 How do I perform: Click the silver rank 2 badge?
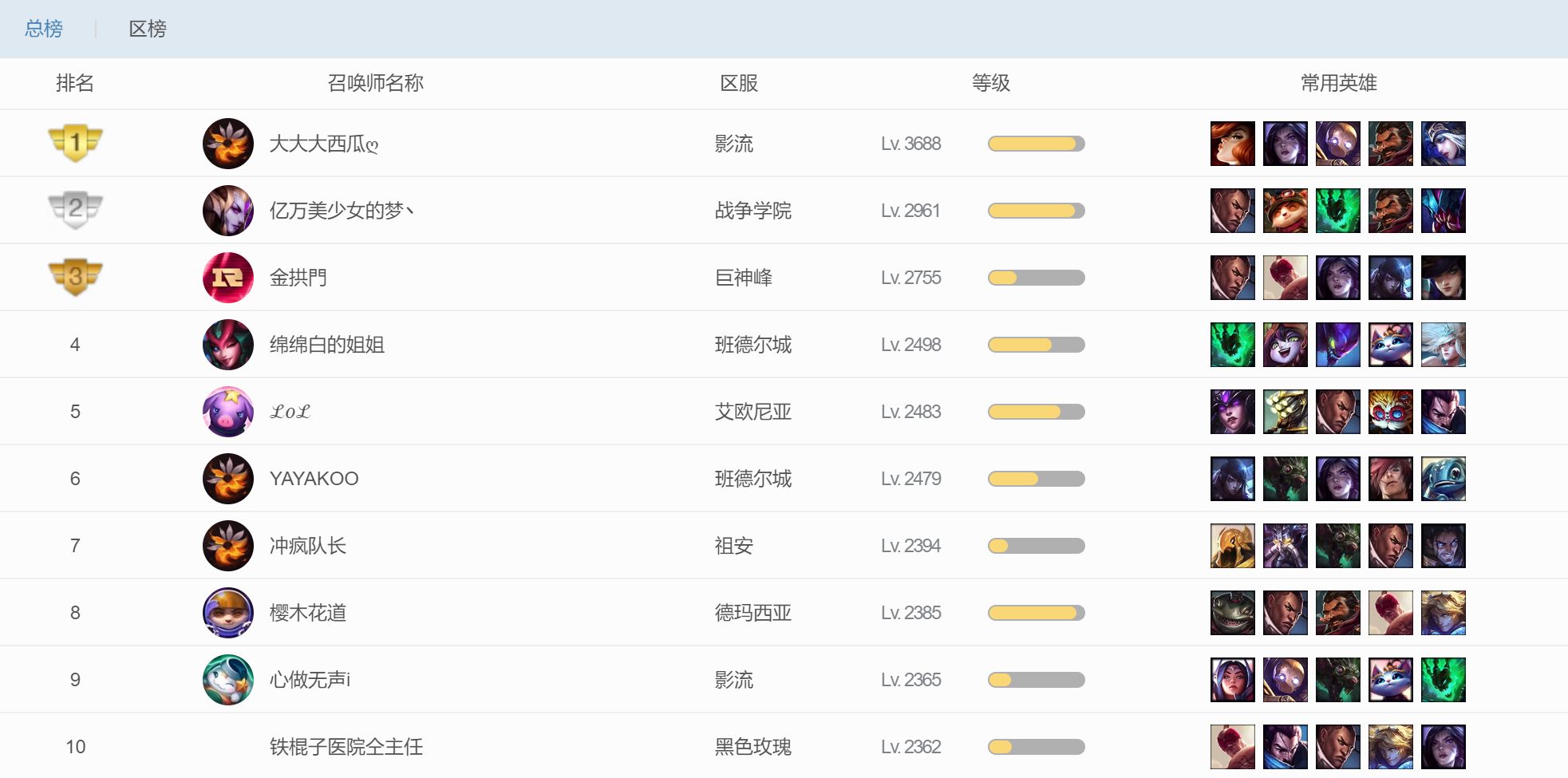click(x=75, y=210)
